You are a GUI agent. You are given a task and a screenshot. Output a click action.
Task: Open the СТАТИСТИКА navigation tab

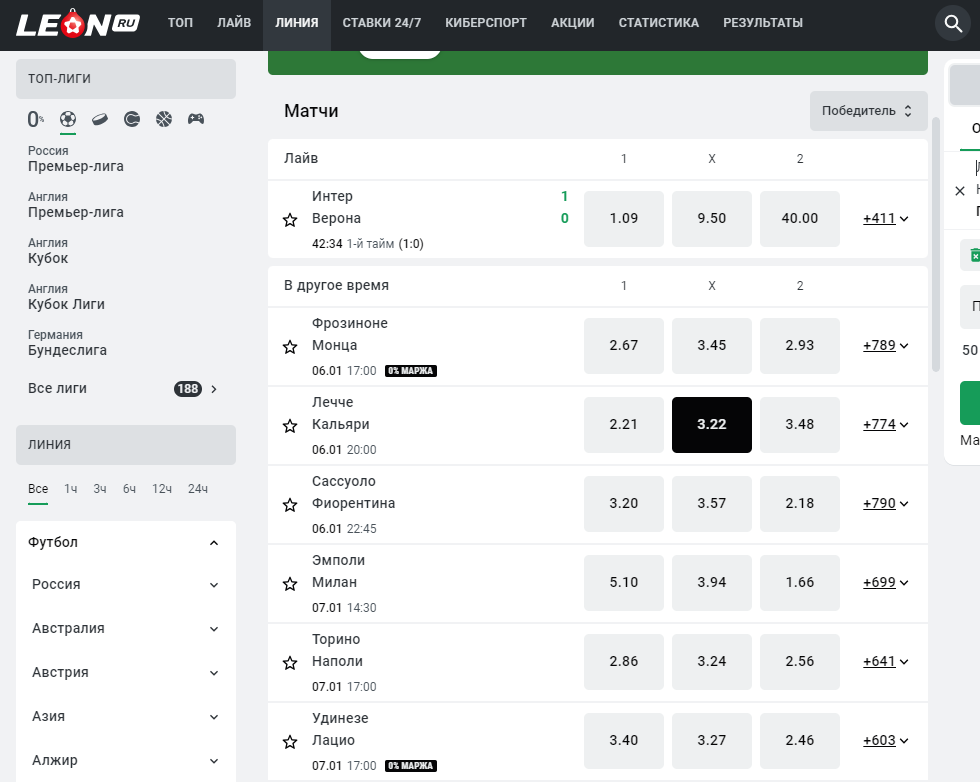point(659,23)
